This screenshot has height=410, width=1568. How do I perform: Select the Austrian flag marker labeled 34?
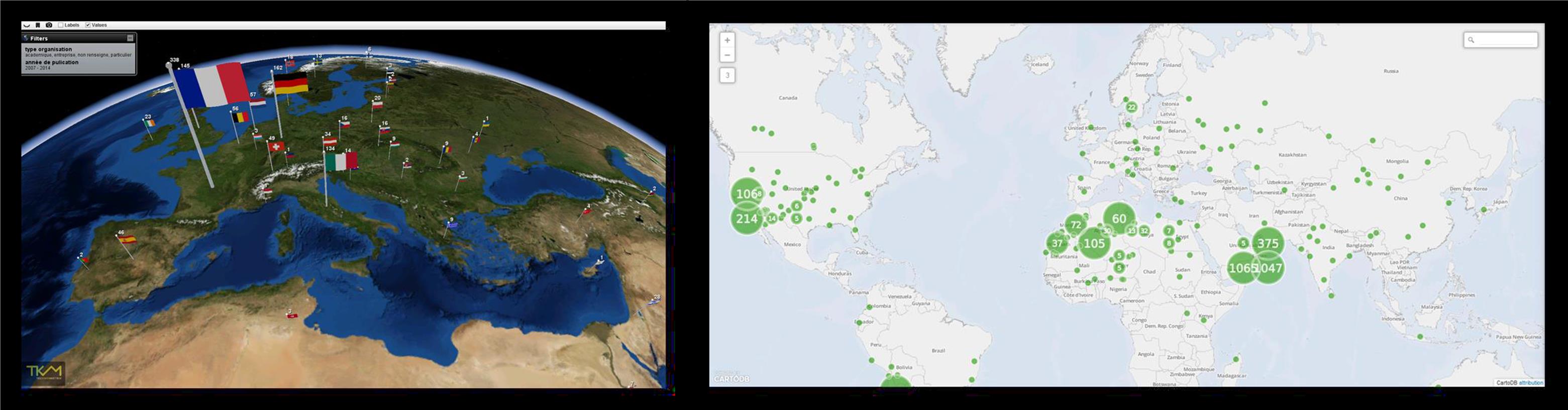pos(329,141)
